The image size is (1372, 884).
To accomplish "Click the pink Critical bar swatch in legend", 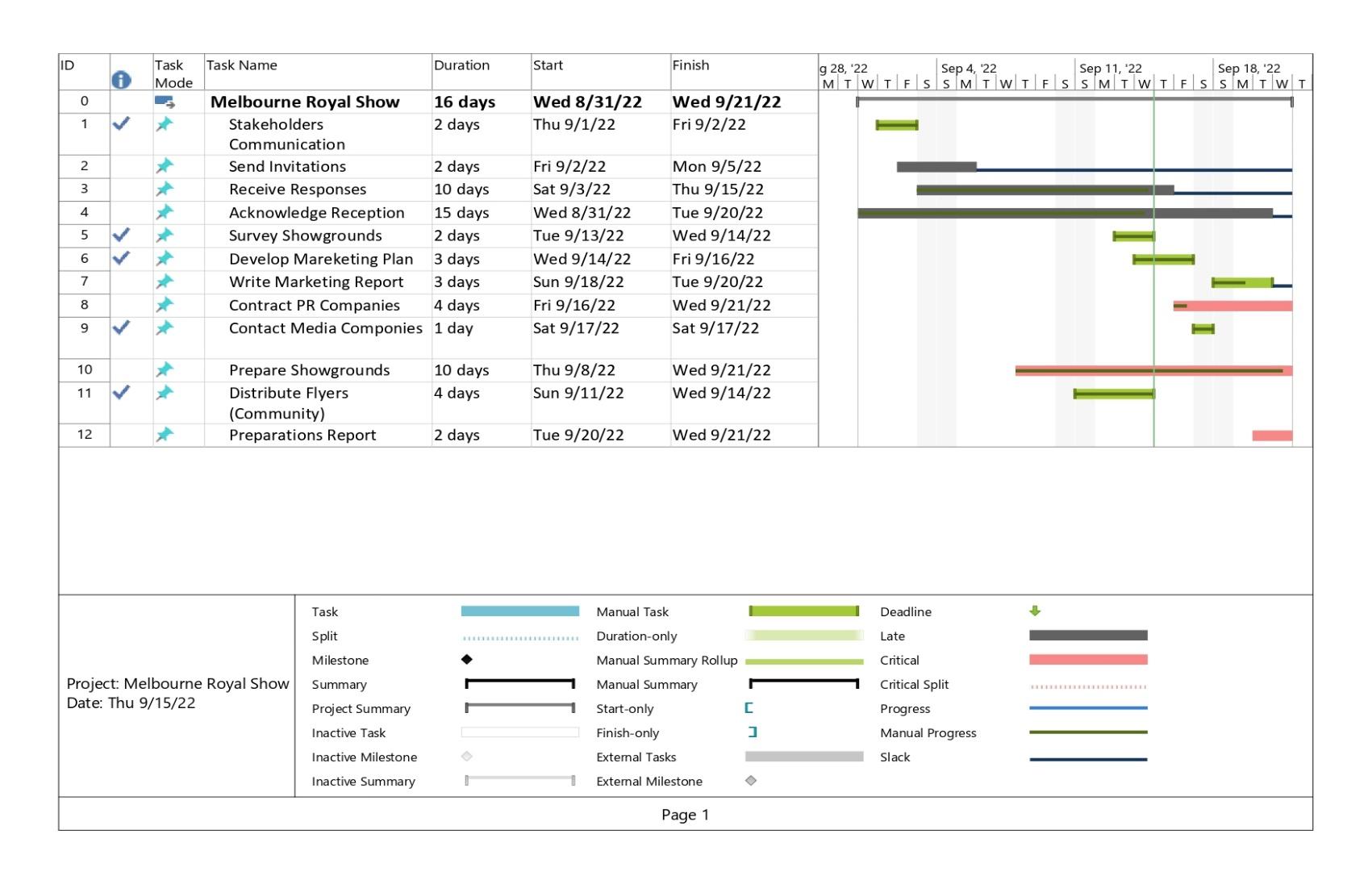I will 1087,660.
